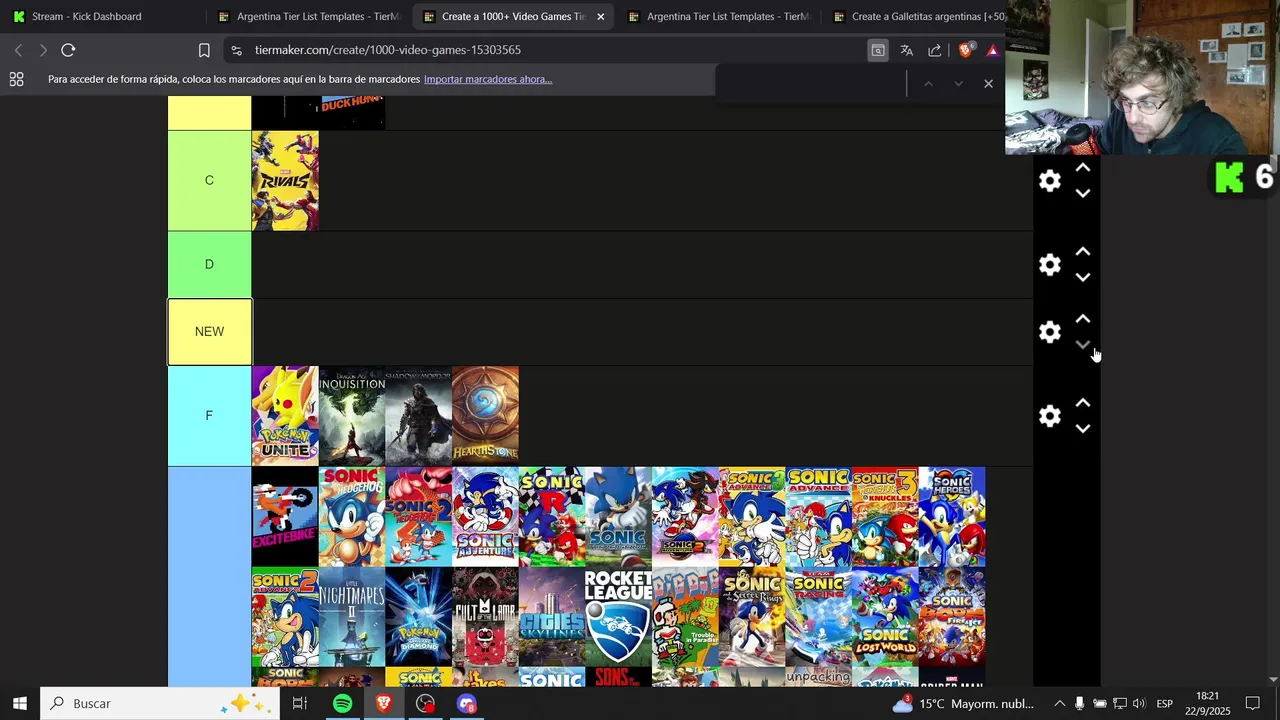Switch to Create a Galletitas argentinas tab

tap(918, 16)
